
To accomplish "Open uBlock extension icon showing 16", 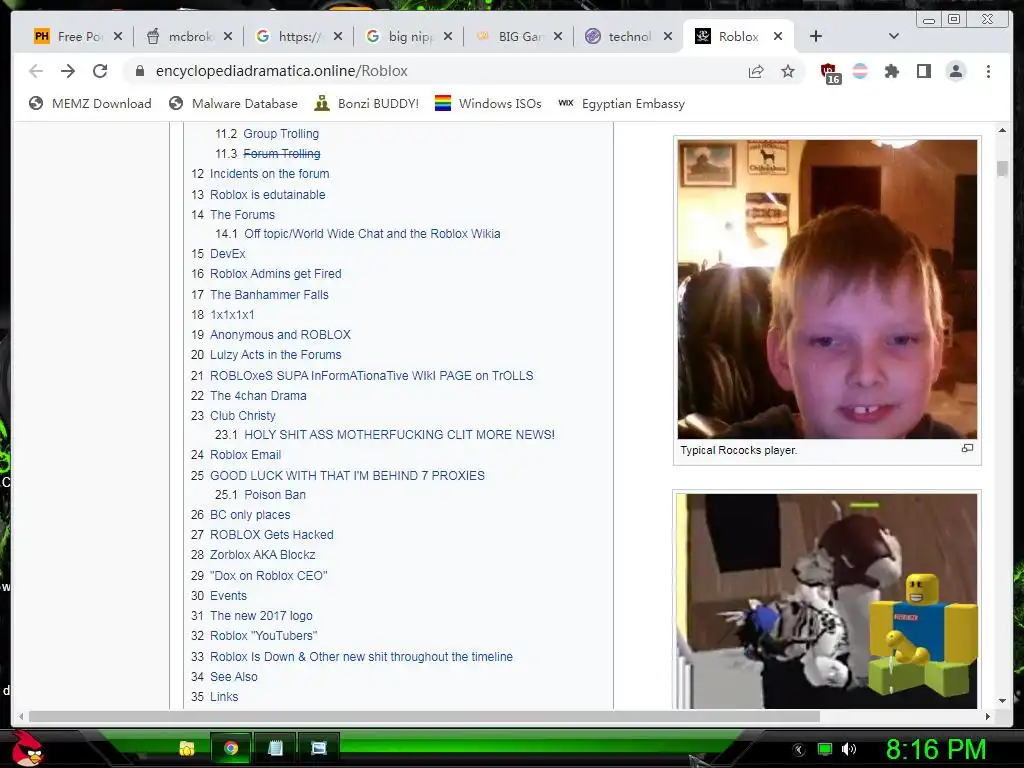I will (x=829, y=73).
